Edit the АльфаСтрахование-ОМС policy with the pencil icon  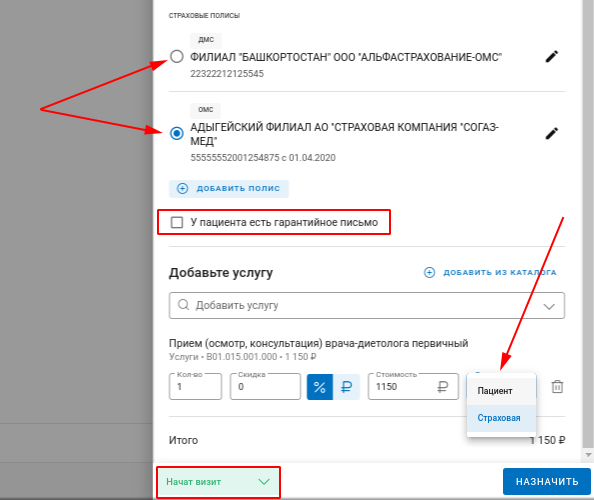click(552, 56)
